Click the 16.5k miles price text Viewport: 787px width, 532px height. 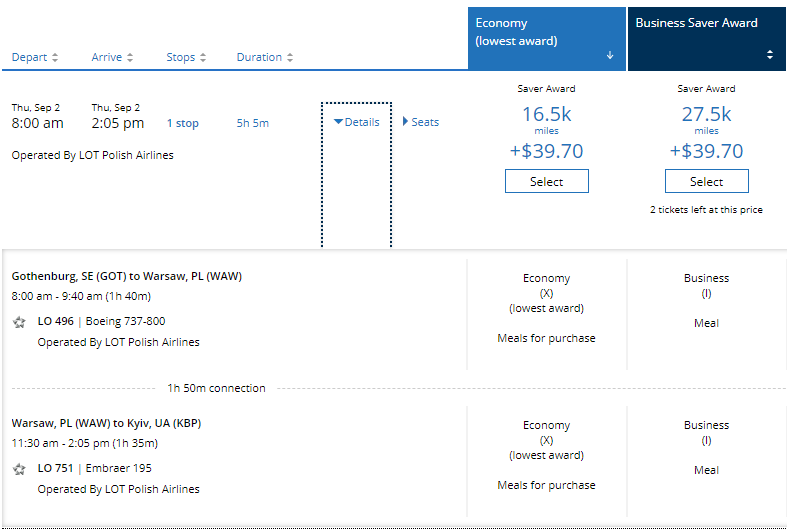546,114
